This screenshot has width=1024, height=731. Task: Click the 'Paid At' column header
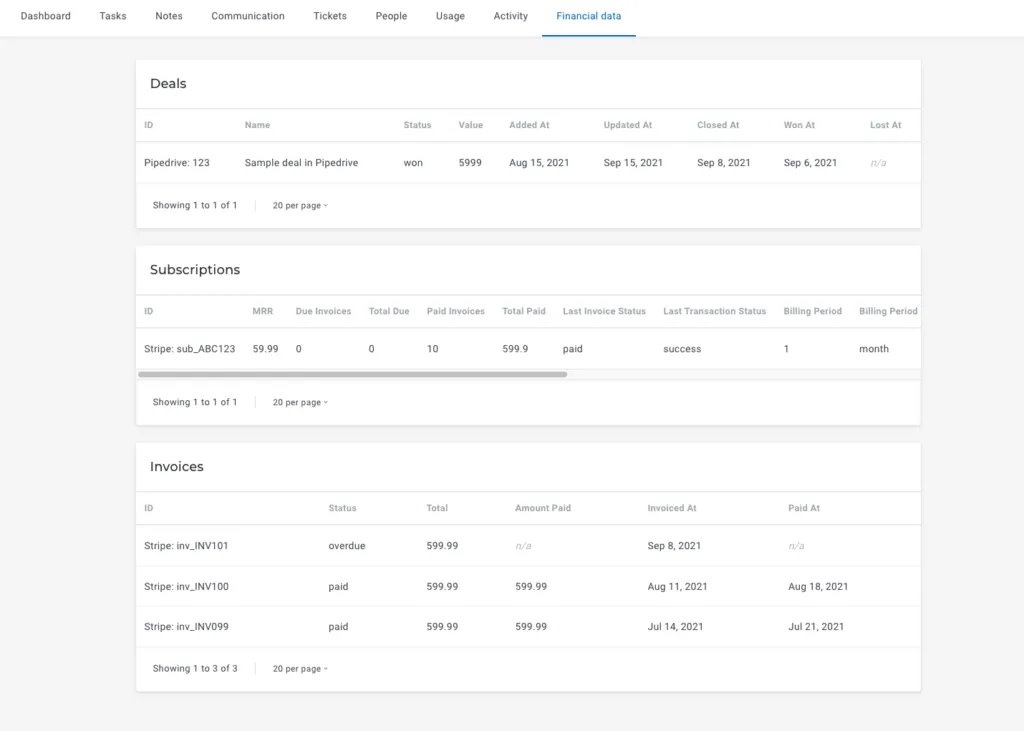804,508
